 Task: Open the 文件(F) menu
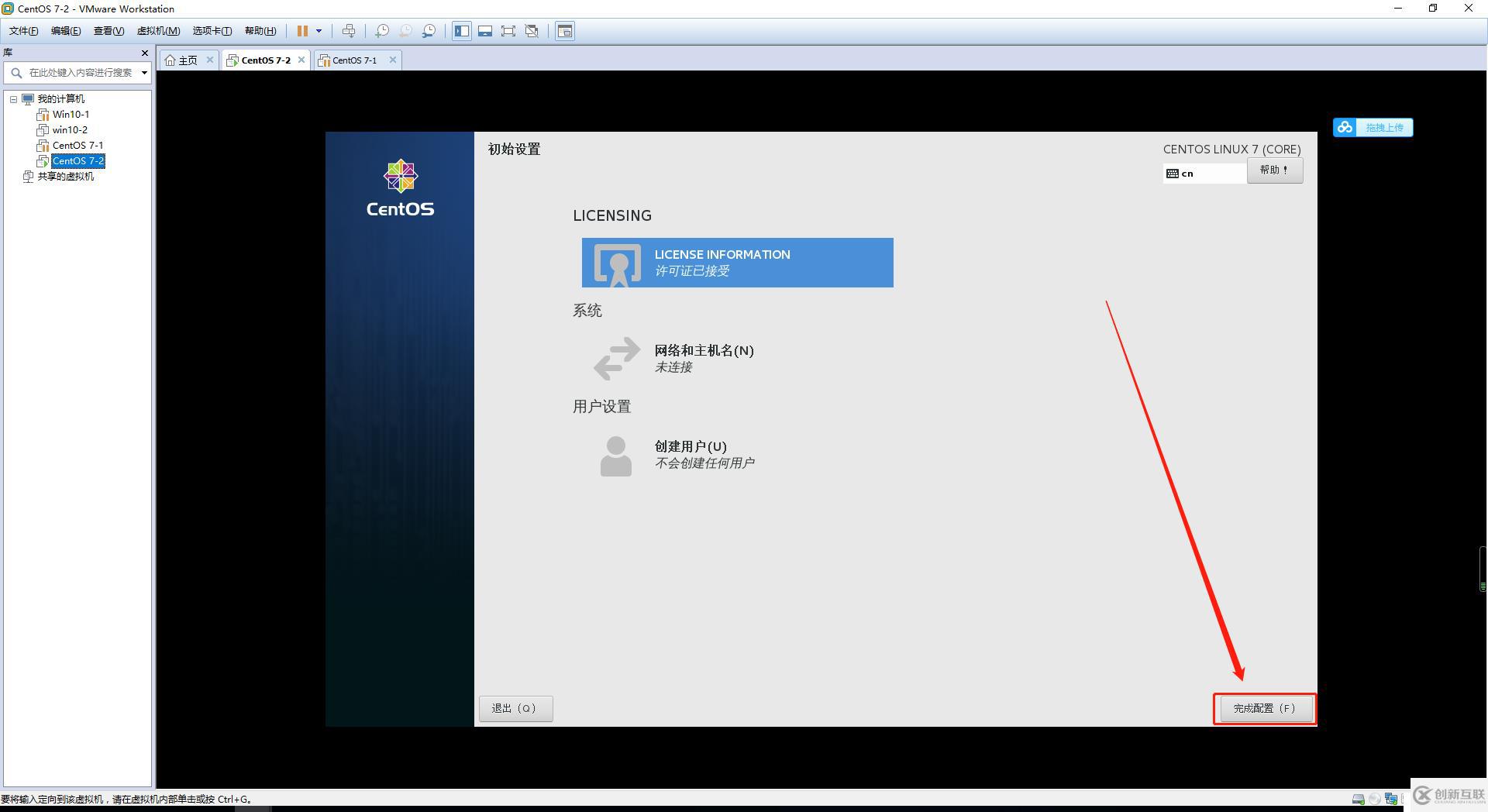pos(23,31)
